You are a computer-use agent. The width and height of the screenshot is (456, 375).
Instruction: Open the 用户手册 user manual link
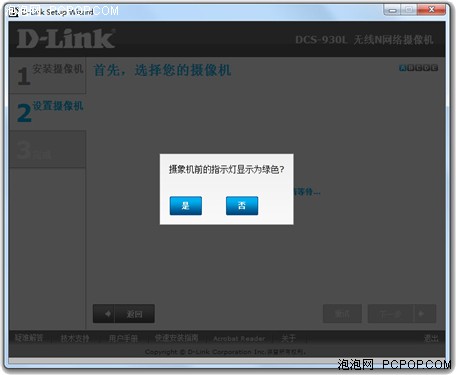tap(123, 339)
